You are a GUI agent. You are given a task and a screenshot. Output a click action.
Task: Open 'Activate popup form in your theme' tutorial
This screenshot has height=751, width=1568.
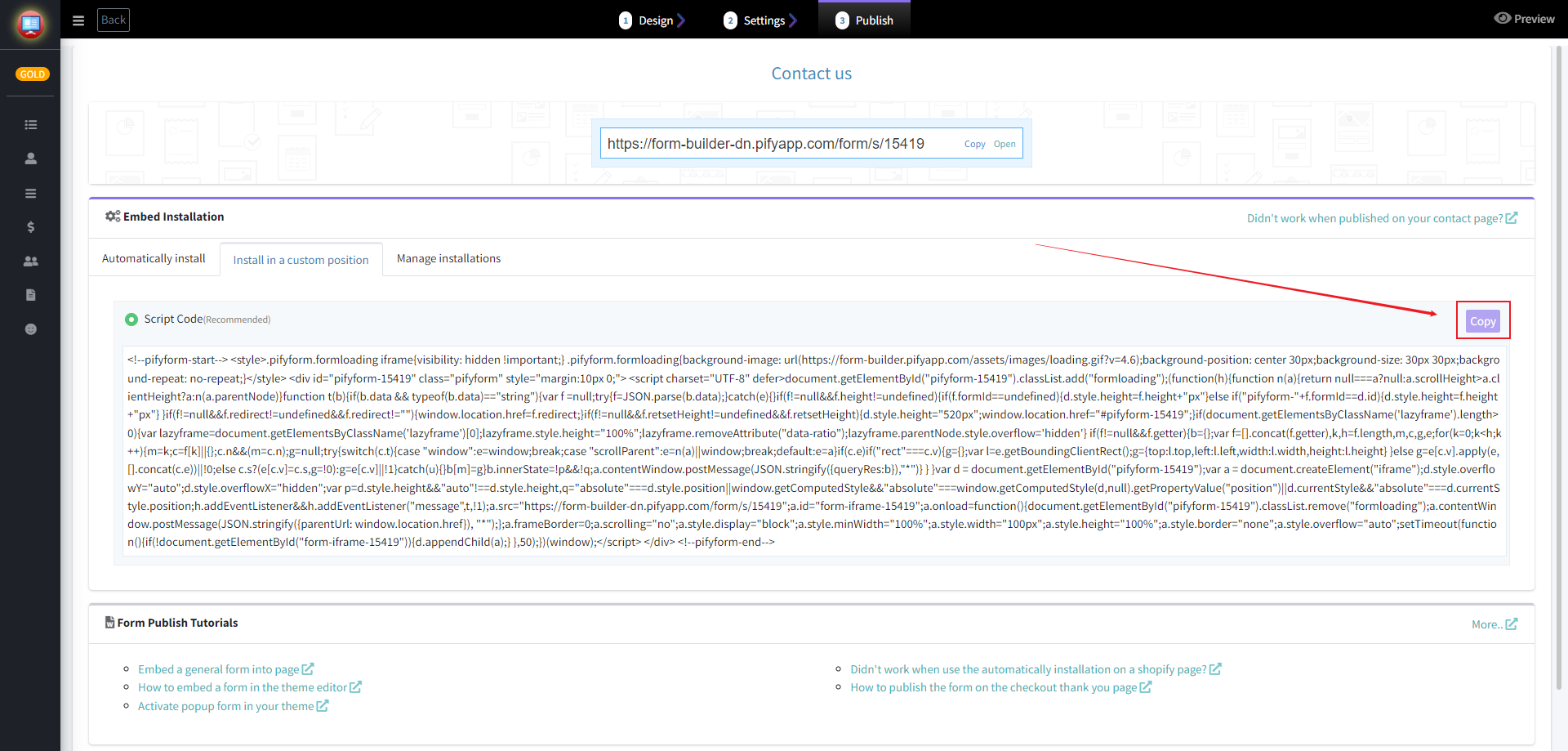[233, 706]
